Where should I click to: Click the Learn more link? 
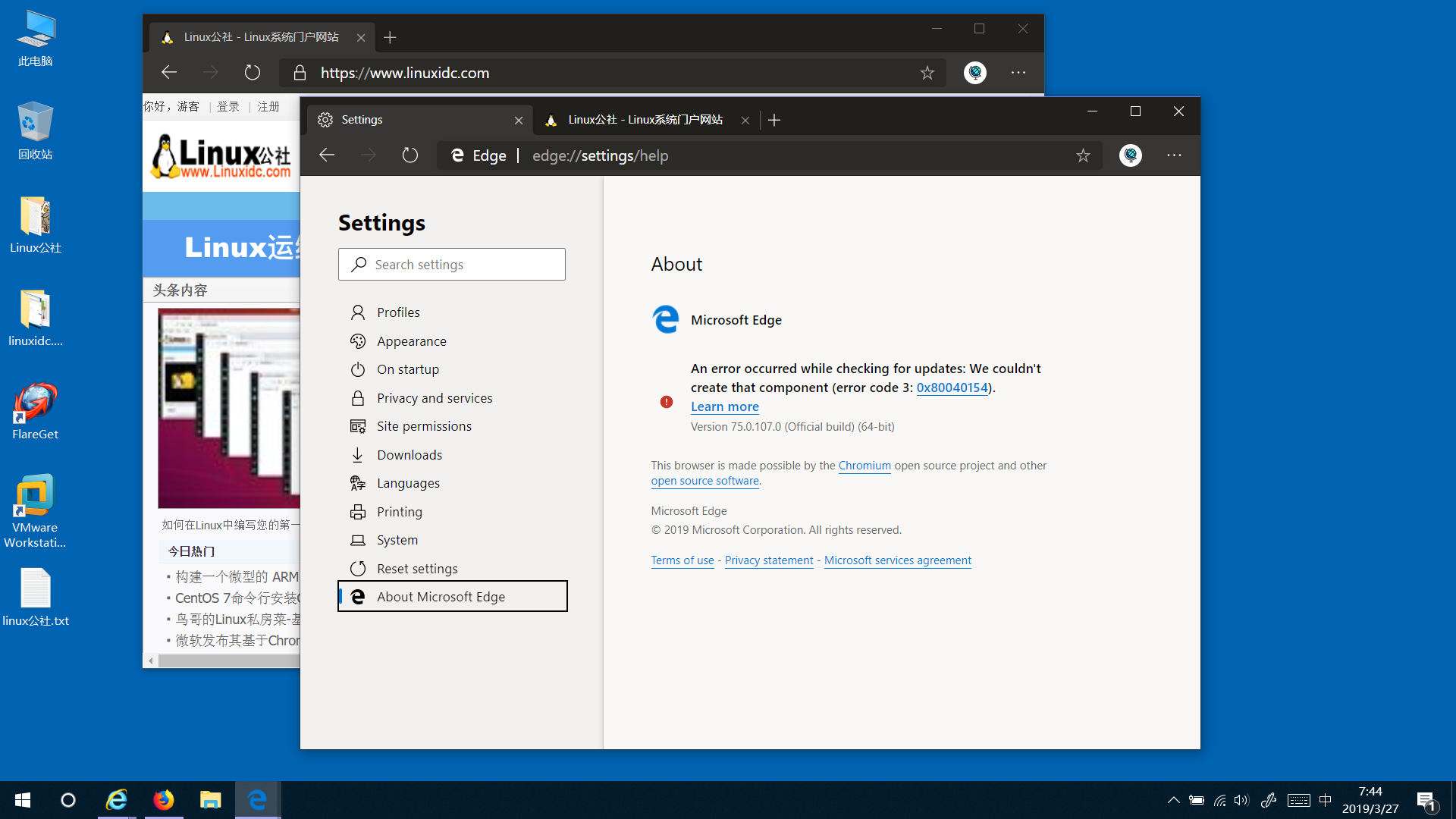[724, 406]
